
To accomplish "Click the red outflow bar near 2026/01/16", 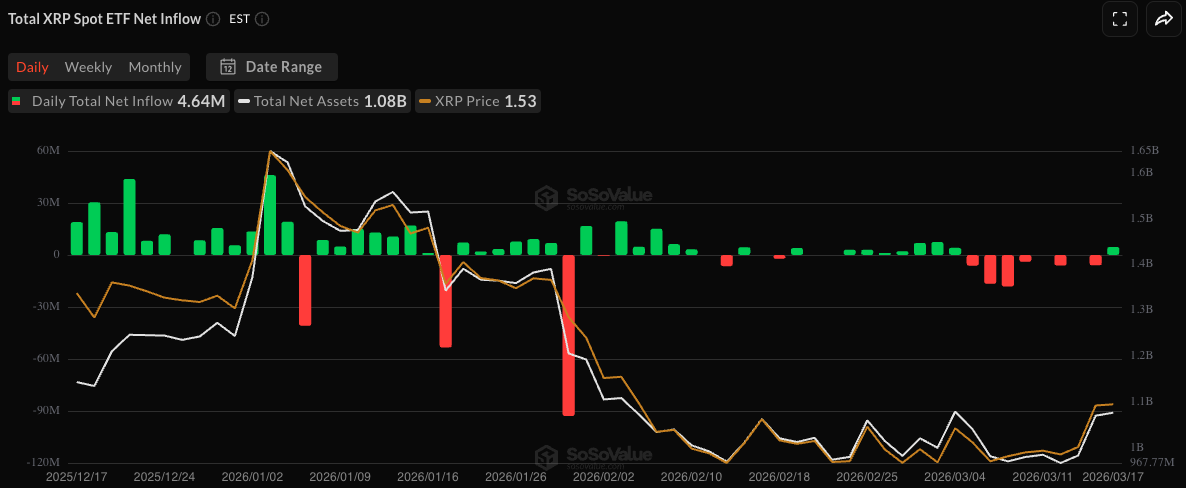I will click(446, 301).
